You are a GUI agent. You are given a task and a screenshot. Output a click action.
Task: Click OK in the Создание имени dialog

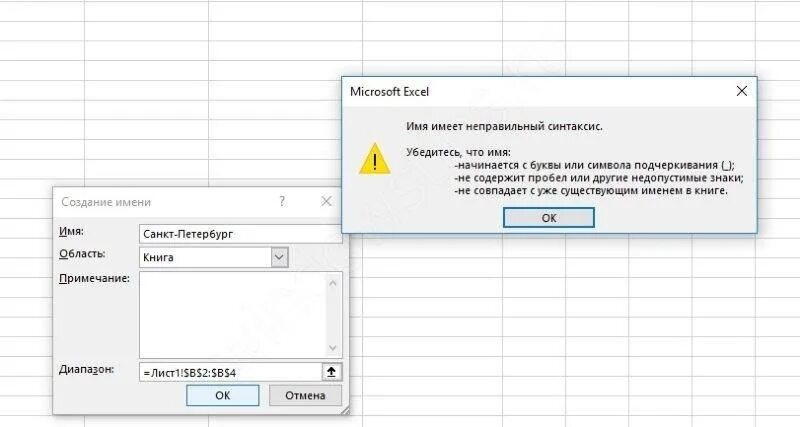click(x=222, y=395)
